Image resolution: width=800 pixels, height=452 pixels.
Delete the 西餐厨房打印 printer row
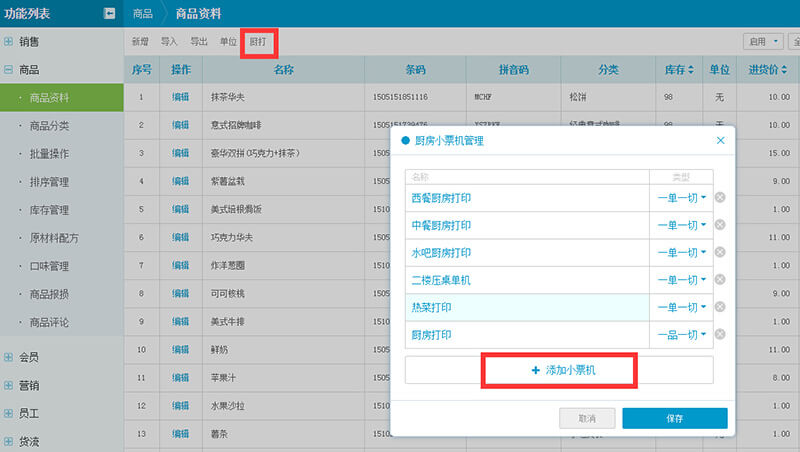click(x=720, y=198)
